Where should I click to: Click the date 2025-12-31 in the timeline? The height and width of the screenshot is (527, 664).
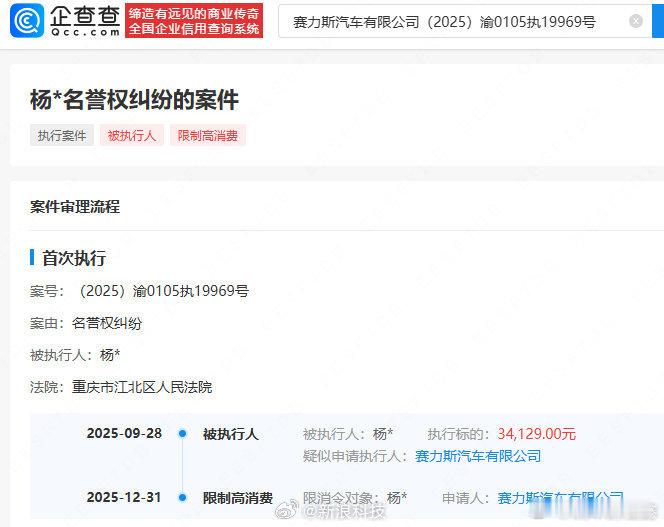click(x=124, y=497)
